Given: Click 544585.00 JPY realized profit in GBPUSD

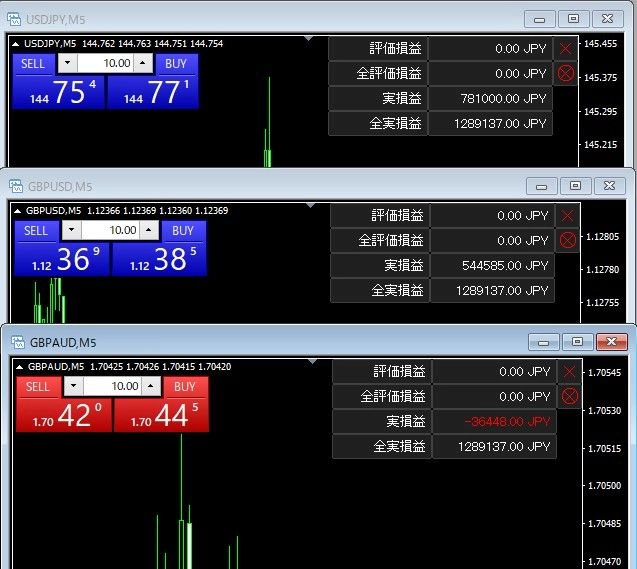Looking at the screenshot, I should click(x=492, y=266).
